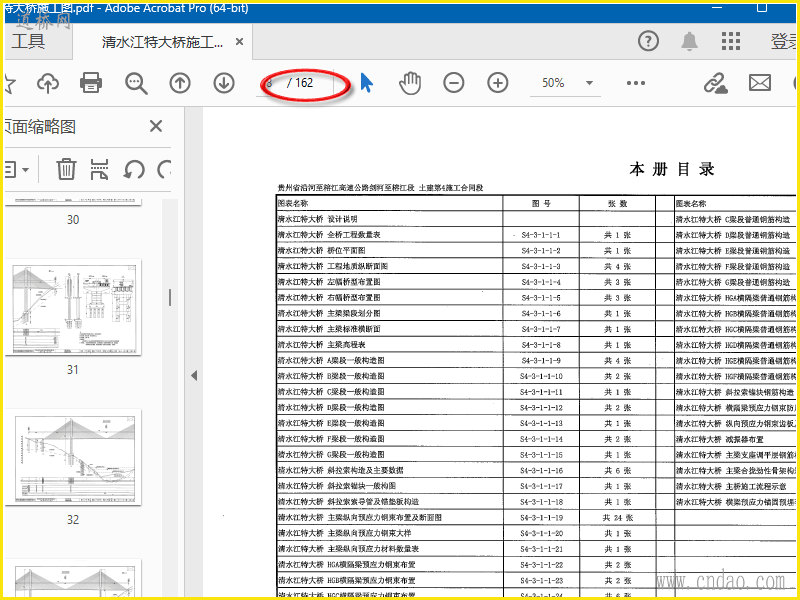Select the 清水江特大桥施工 document tab
800x600 pixels.
162,42
